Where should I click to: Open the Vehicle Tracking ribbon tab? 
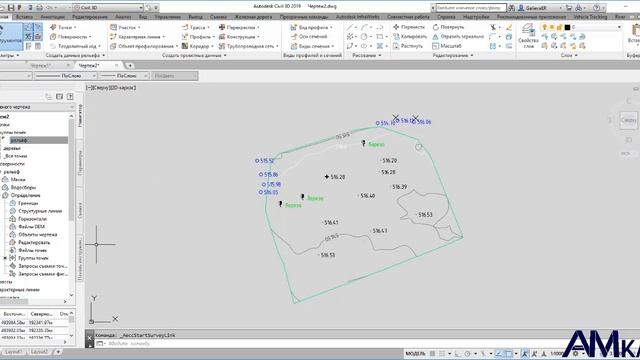click(x=590, y=17)
